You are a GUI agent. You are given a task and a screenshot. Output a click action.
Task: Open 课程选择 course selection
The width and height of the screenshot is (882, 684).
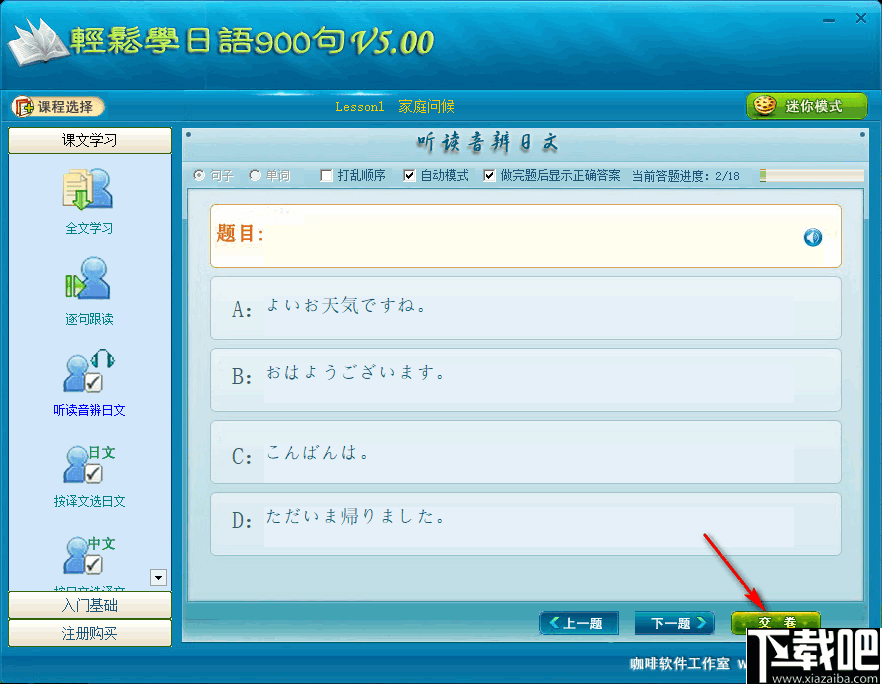click(x=57, y=106)
